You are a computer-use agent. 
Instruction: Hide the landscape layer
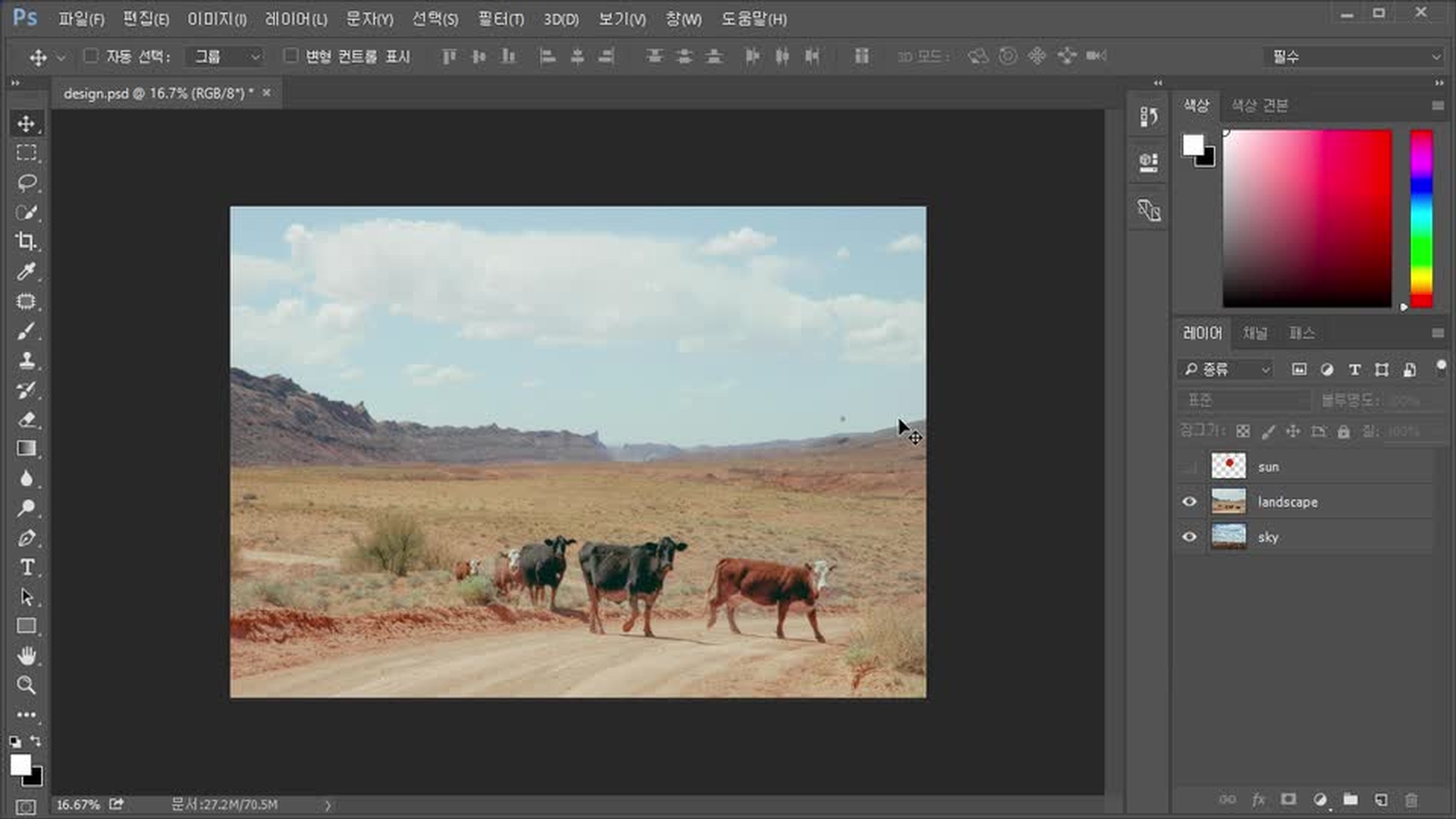click(1189, 502)
